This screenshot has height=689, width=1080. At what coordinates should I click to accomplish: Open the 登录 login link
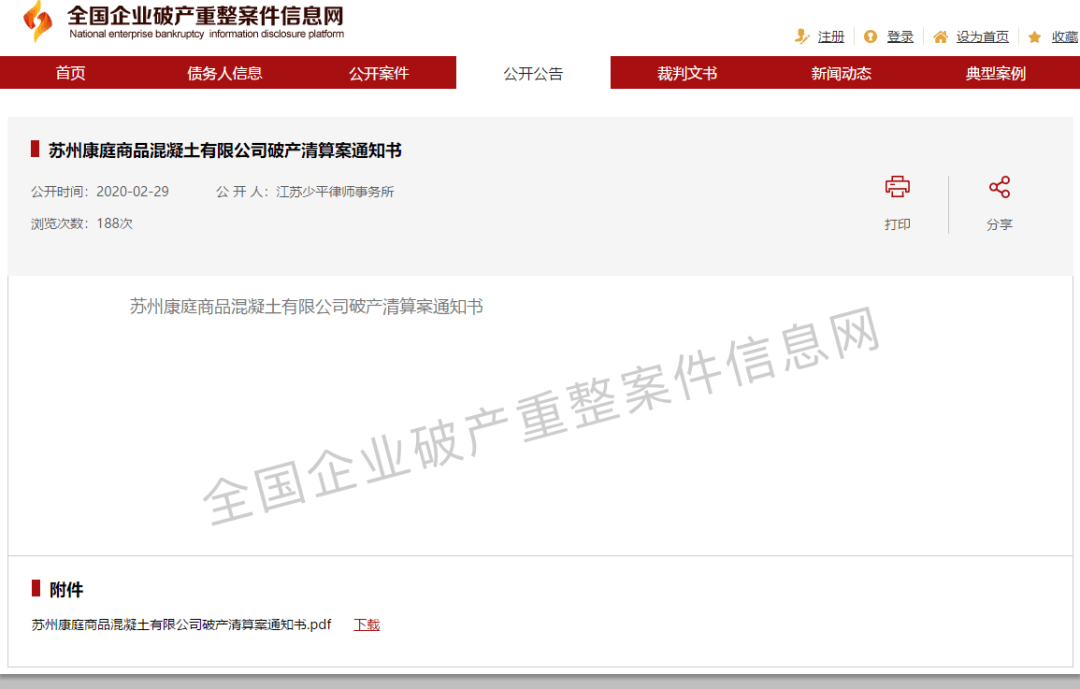point(900,37)
